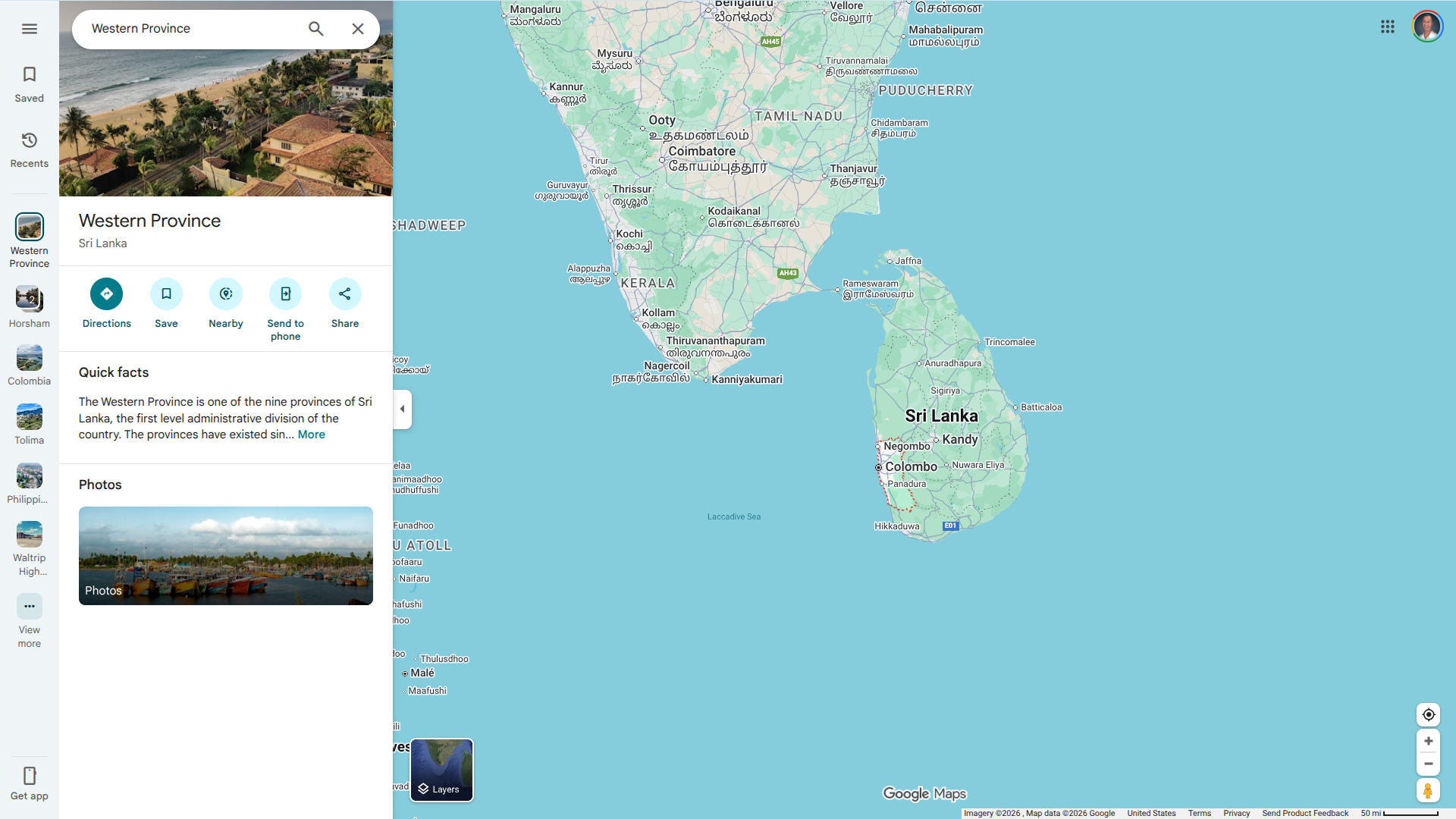
Task: Open the Saved tab
Action: pyautogui.click(x=29, y=83)
